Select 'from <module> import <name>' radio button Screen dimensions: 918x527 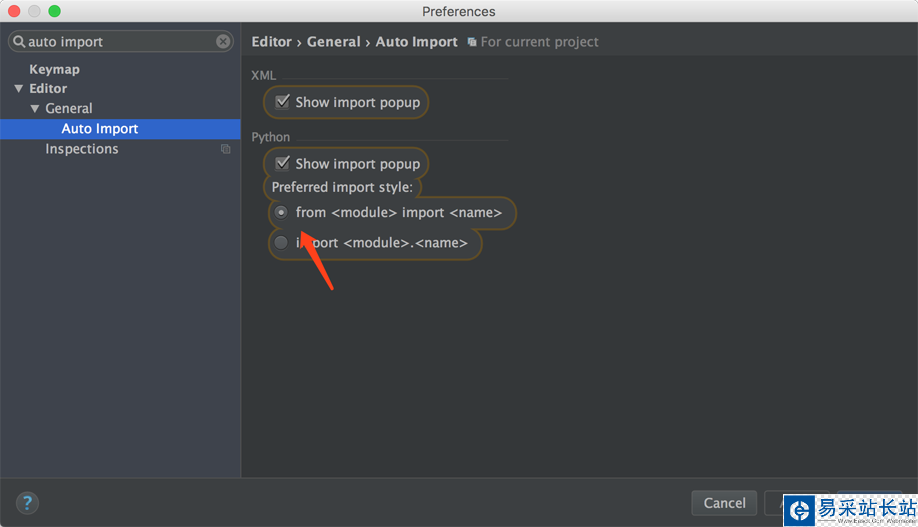281,212
